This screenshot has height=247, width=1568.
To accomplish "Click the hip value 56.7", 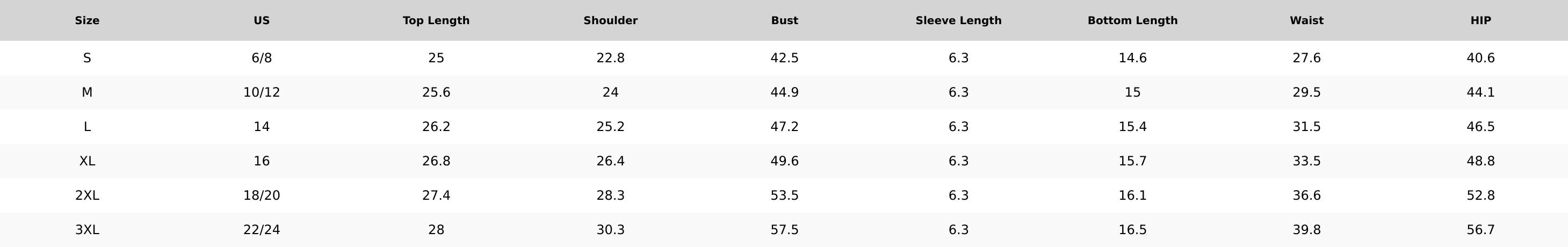I will coord(1481,230).
